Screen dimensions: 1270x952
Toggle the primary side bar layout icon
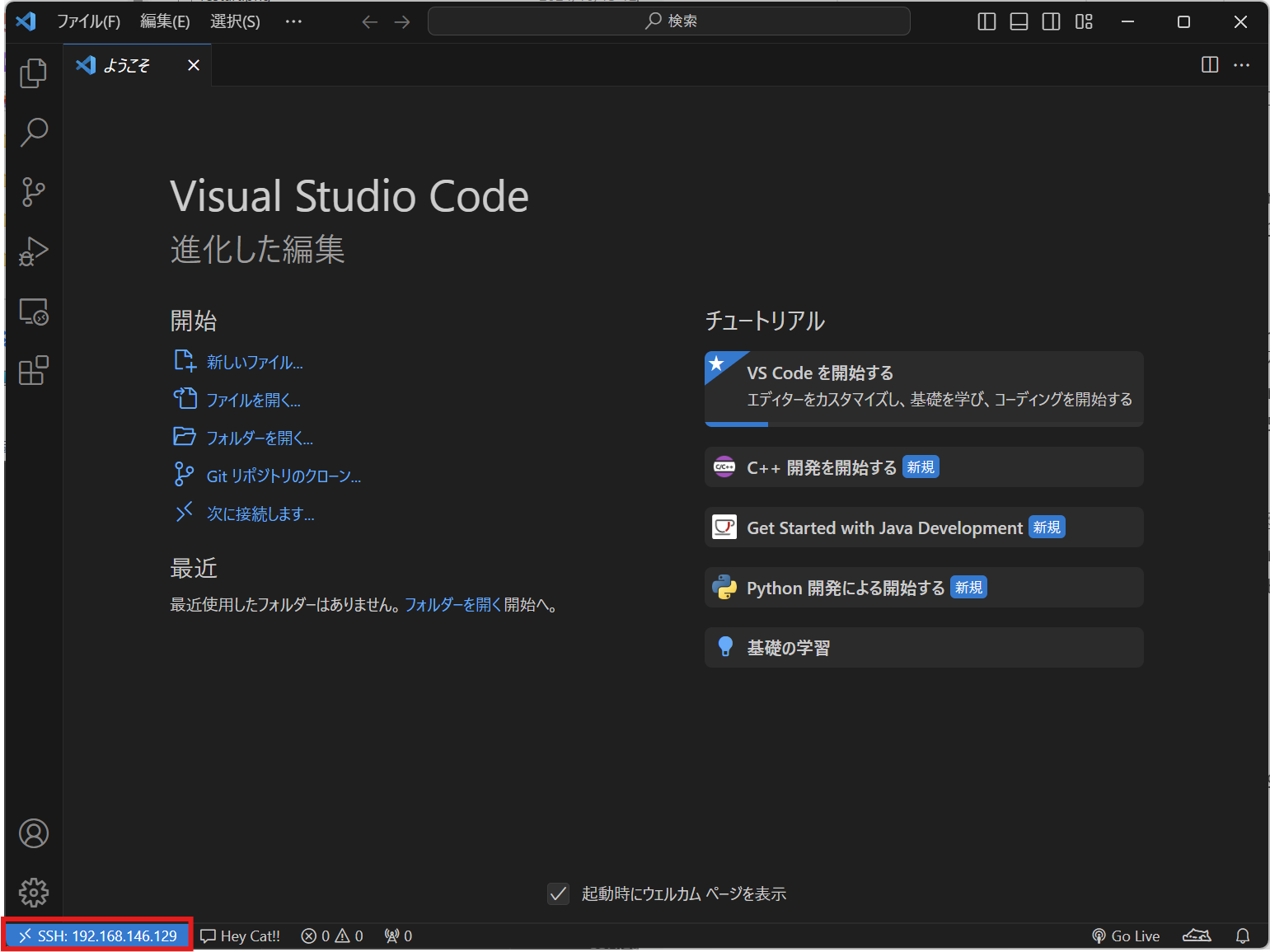[986, 21]
